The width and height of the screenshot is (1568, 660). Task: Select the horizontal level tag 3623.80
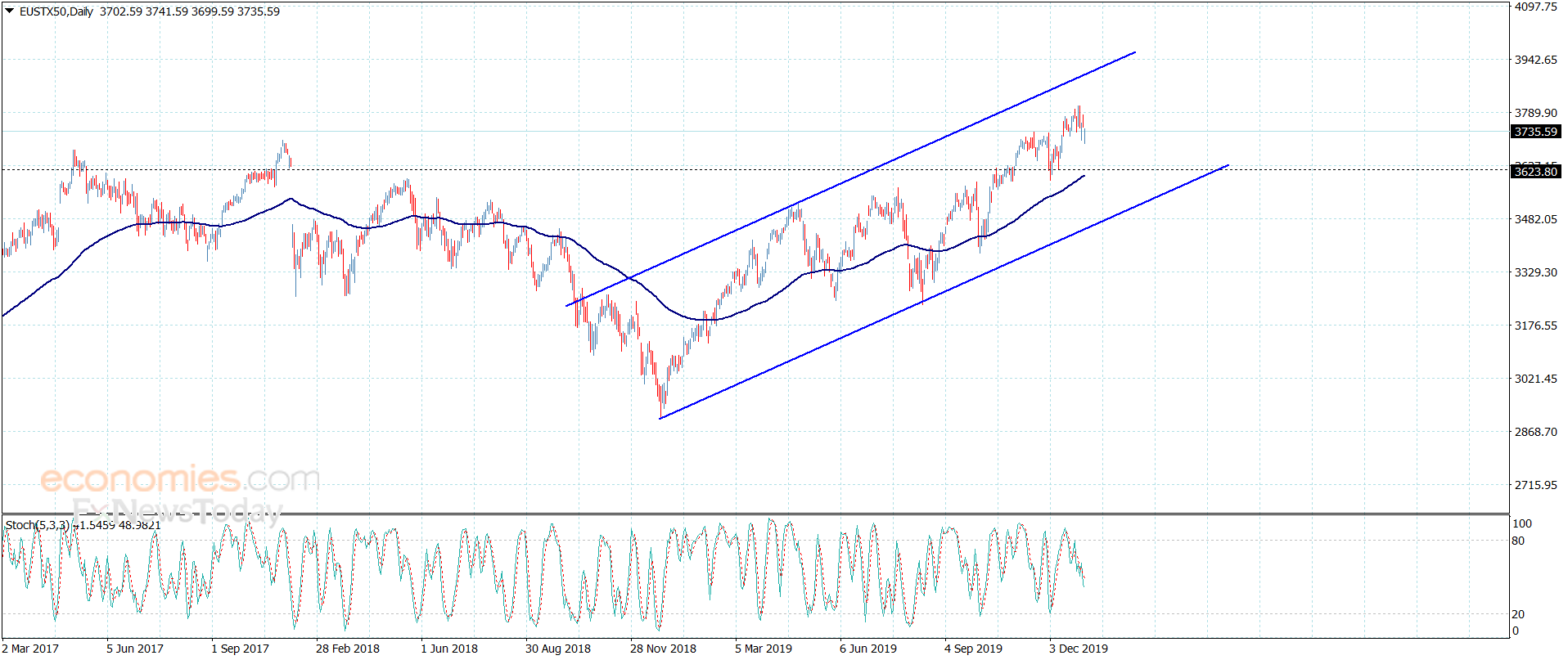pos(1535,171)
